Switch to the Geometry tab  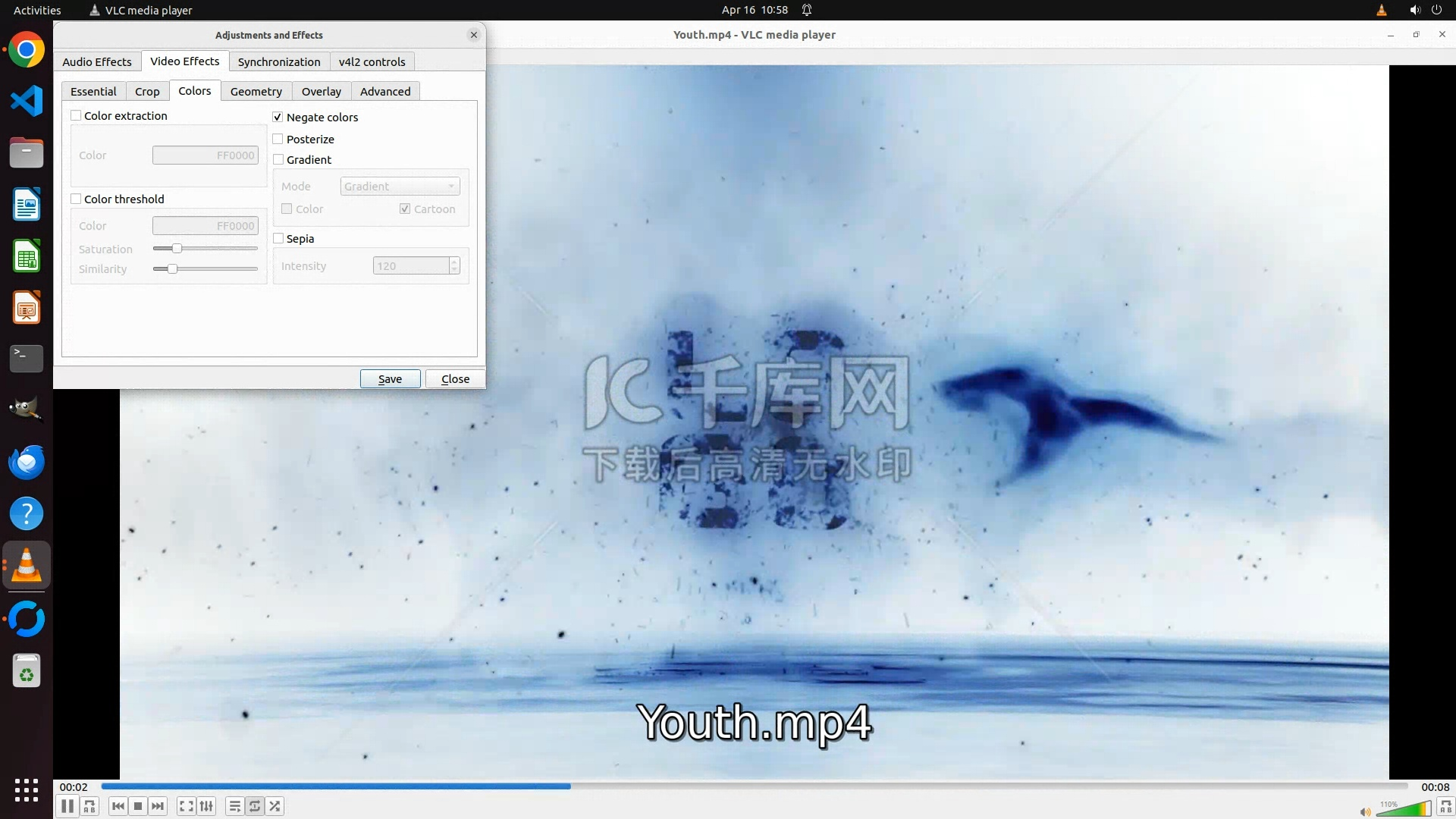pyautogui.click(x=256, y=91)
